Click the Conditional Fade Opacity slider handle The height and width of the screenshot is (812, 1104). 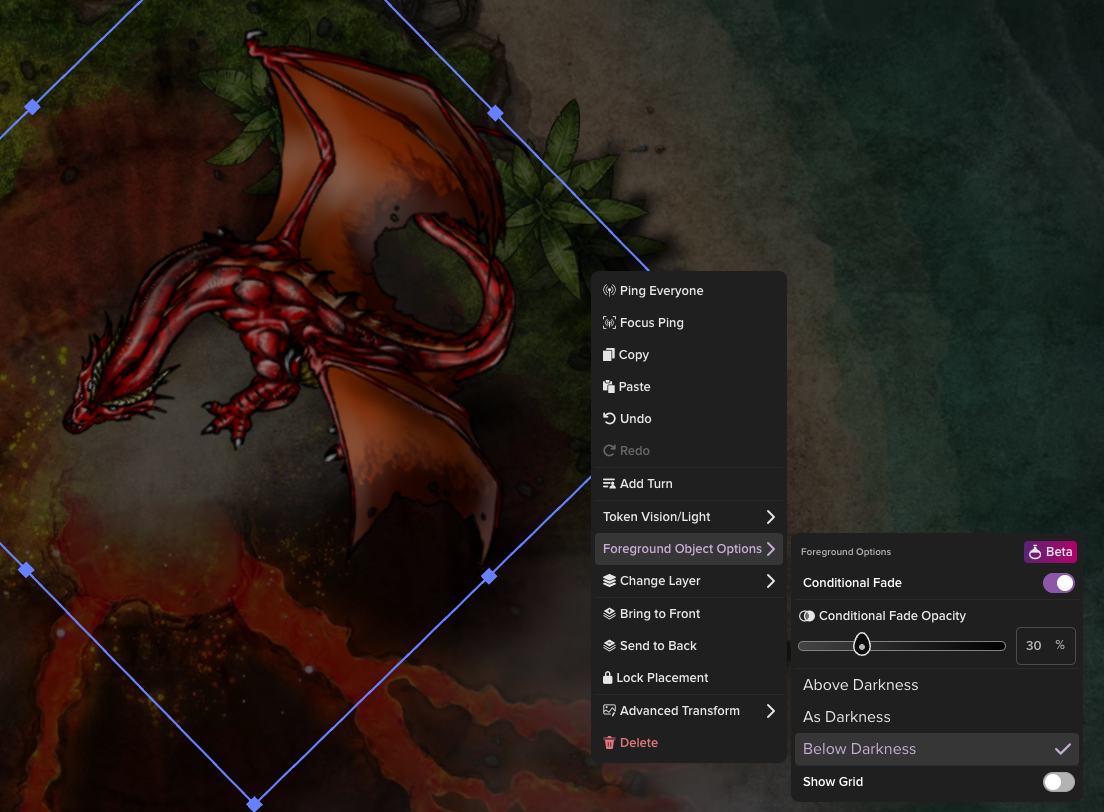click(861, 645)
